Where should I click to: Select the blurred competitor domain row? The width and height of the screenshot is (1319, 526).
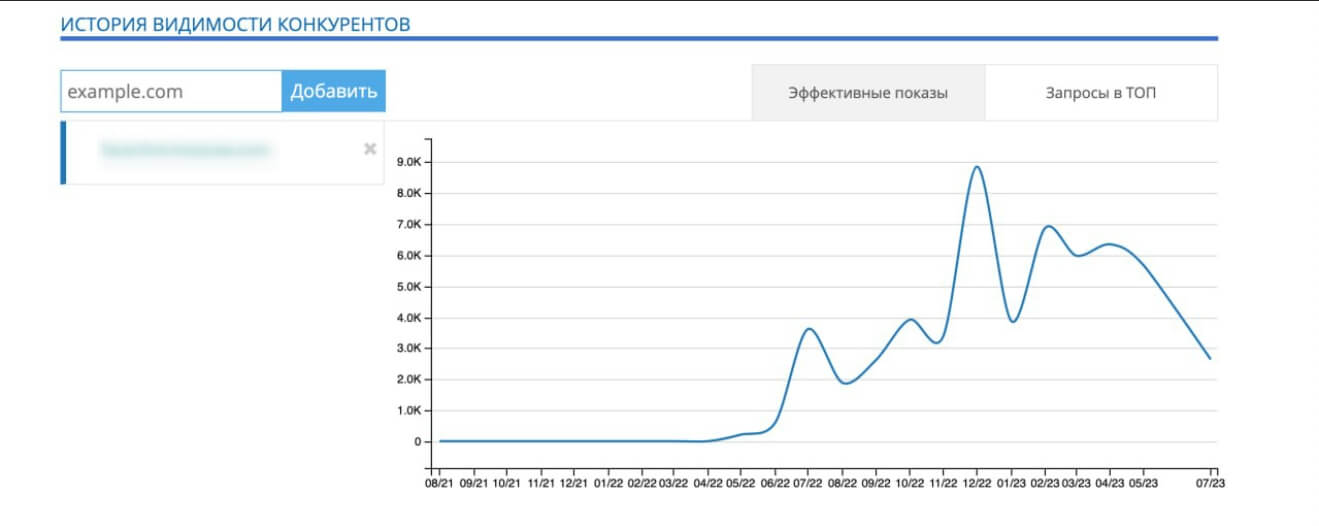222,153
